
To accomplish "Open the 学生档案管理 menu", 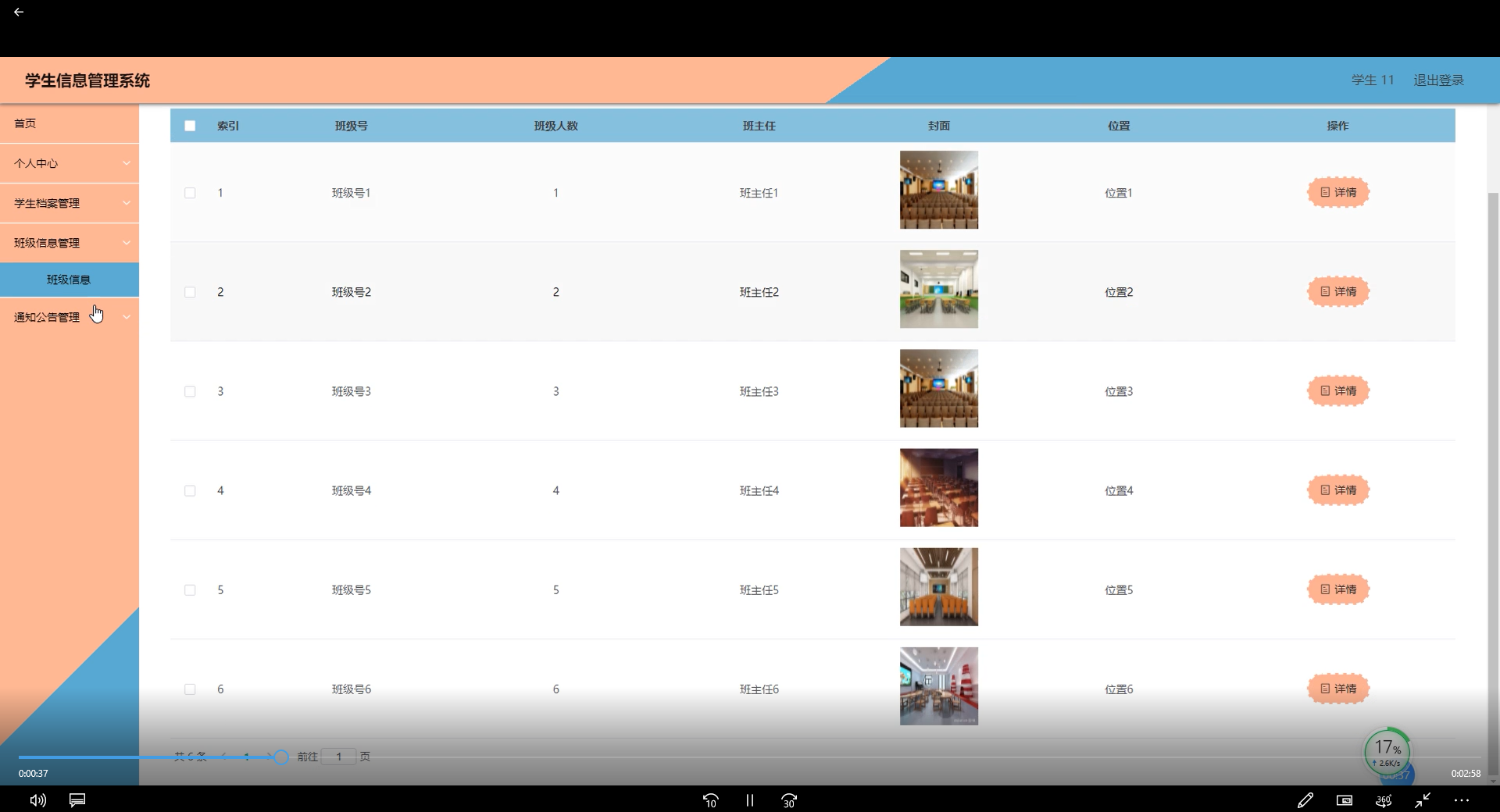I will point(70,203).
